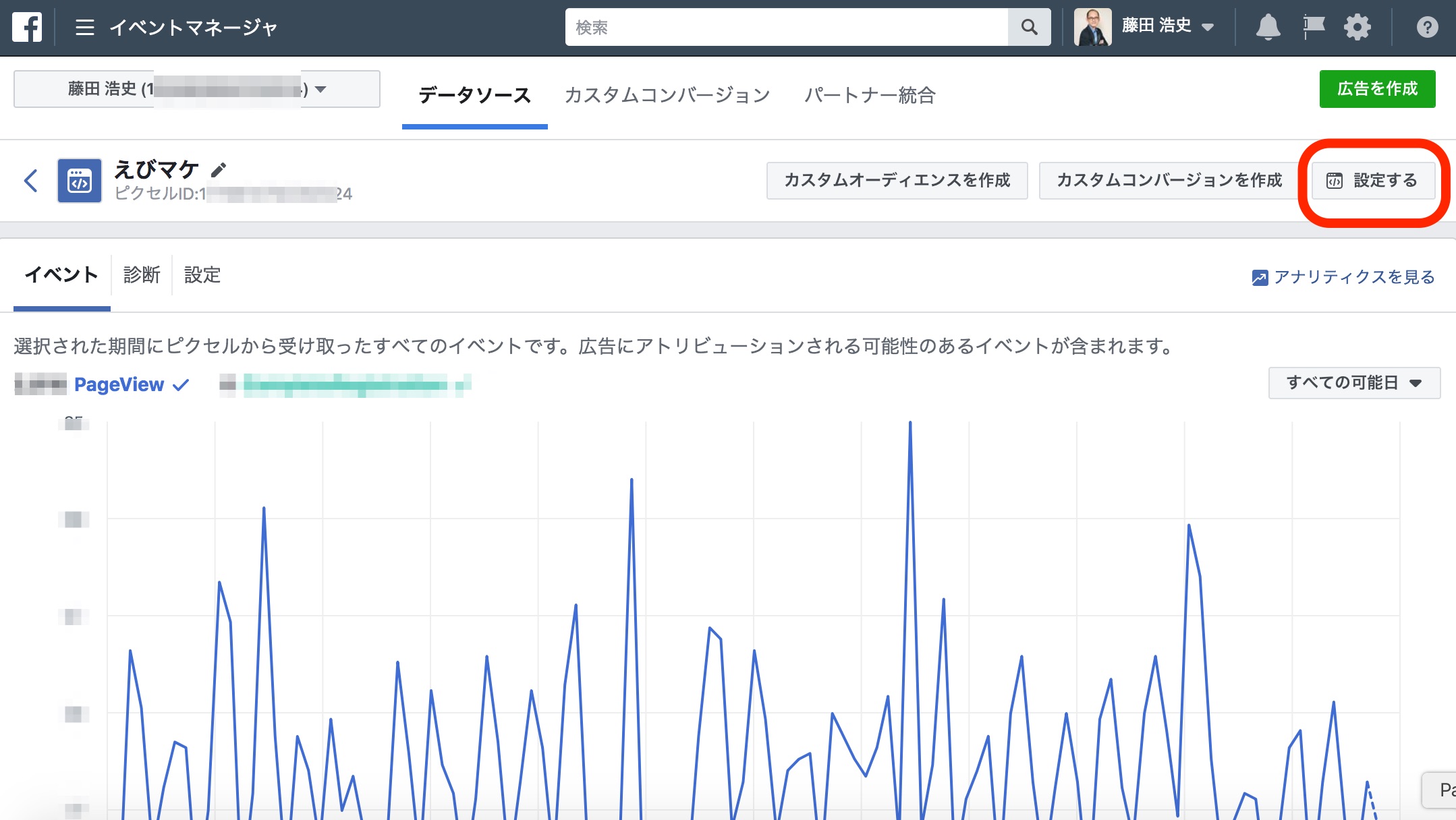This screenshot has height=820, width=1456.
Task: Click the イベントマネージャ title
Action: pyautogui.click(x=194, y=28)
